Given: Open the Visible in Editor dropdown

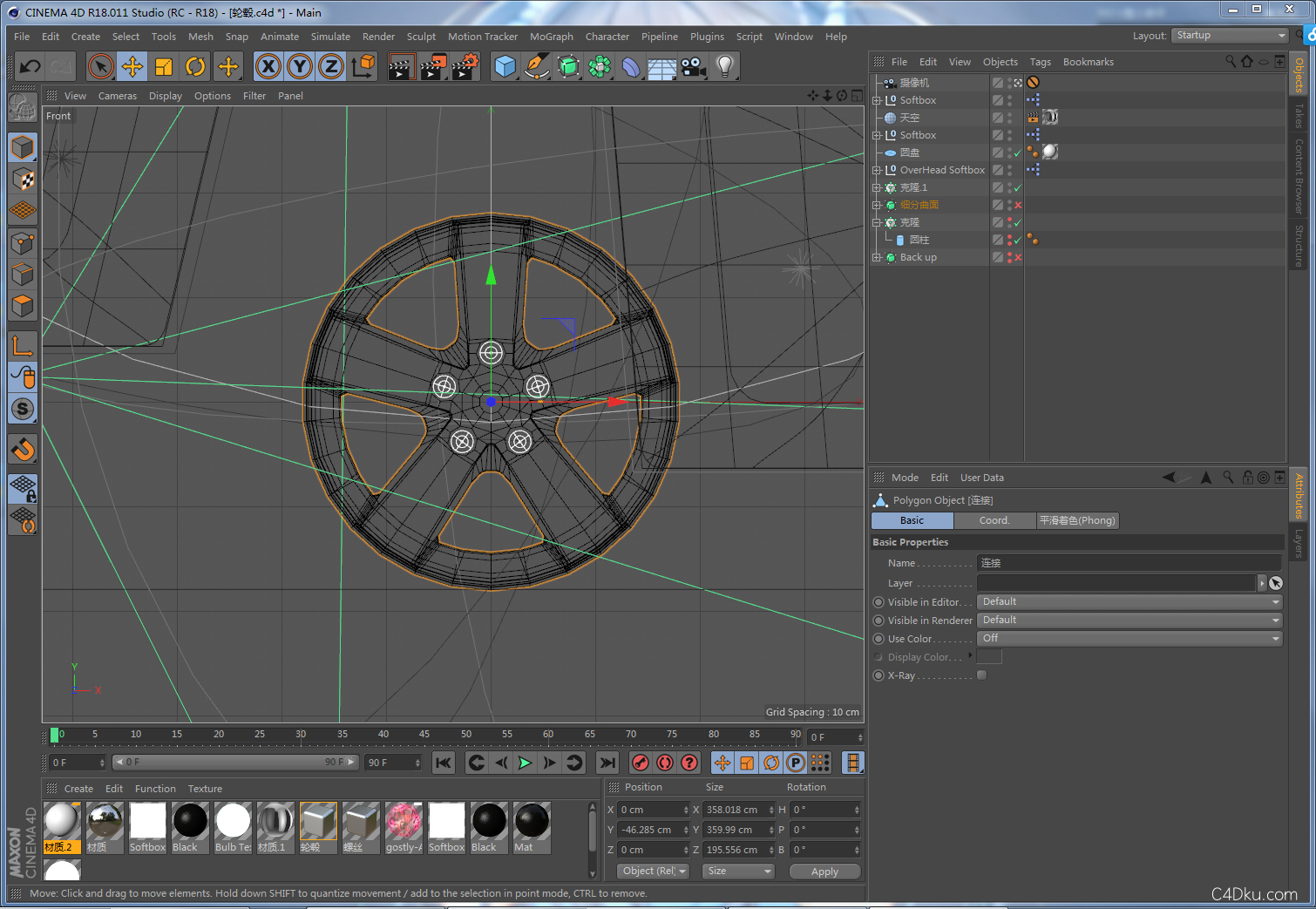Looking at the screenshot, I should point(1129,602).
